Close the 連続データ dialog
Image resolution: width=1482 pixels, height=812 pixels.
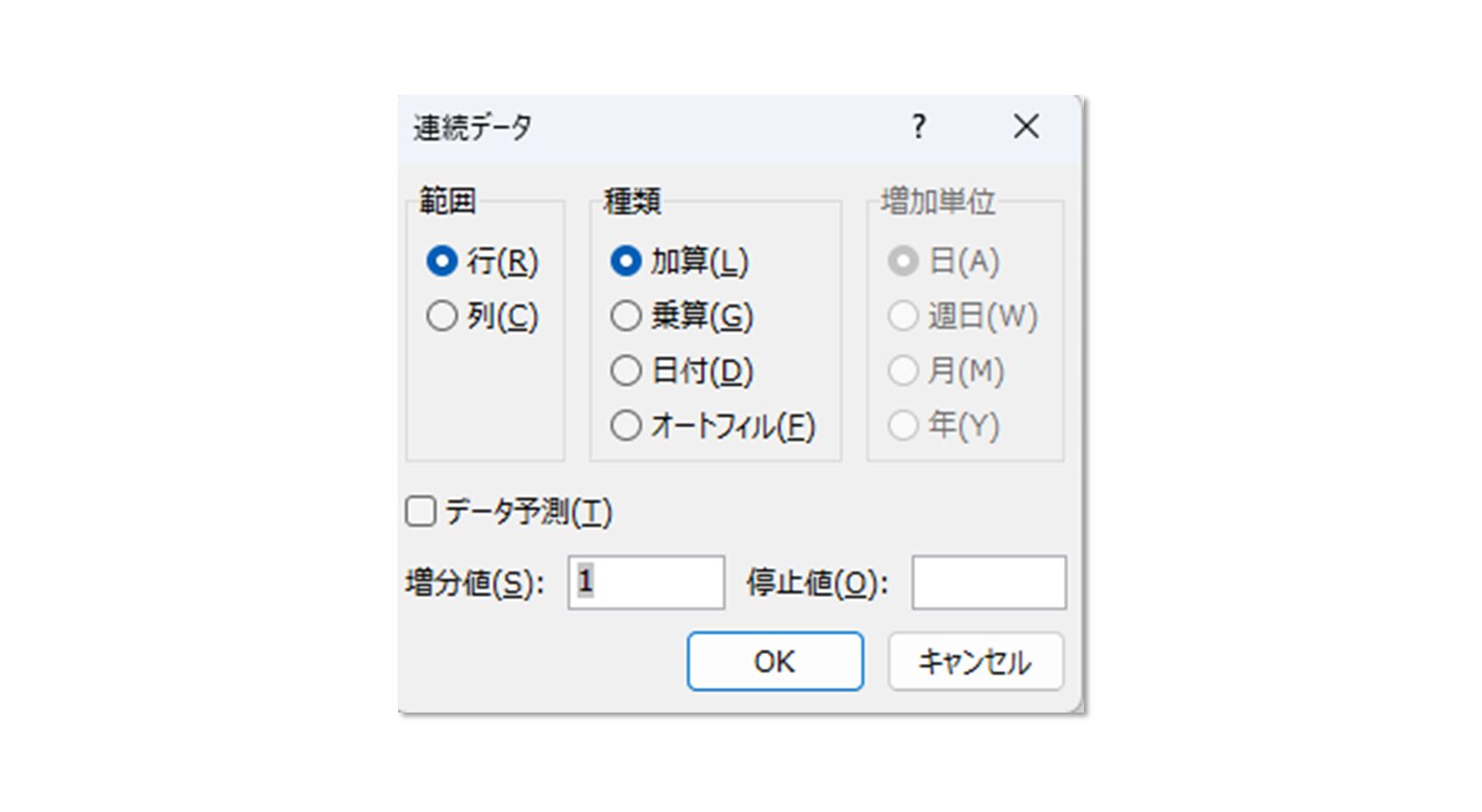point(1026,127)
